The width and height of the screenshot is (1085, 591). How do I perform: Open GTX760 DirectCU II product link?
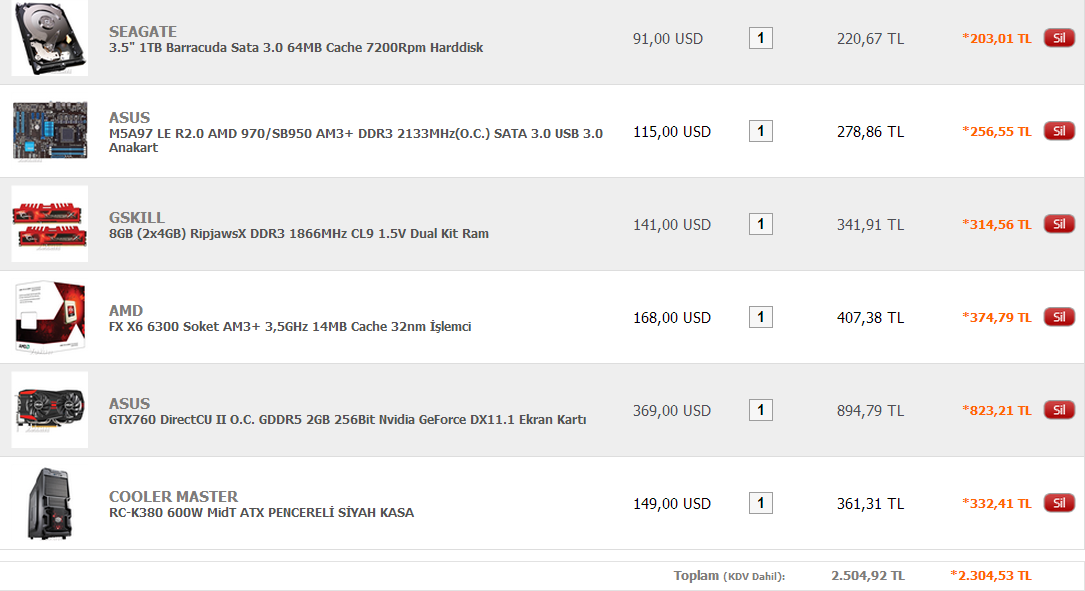coord(347,420)
